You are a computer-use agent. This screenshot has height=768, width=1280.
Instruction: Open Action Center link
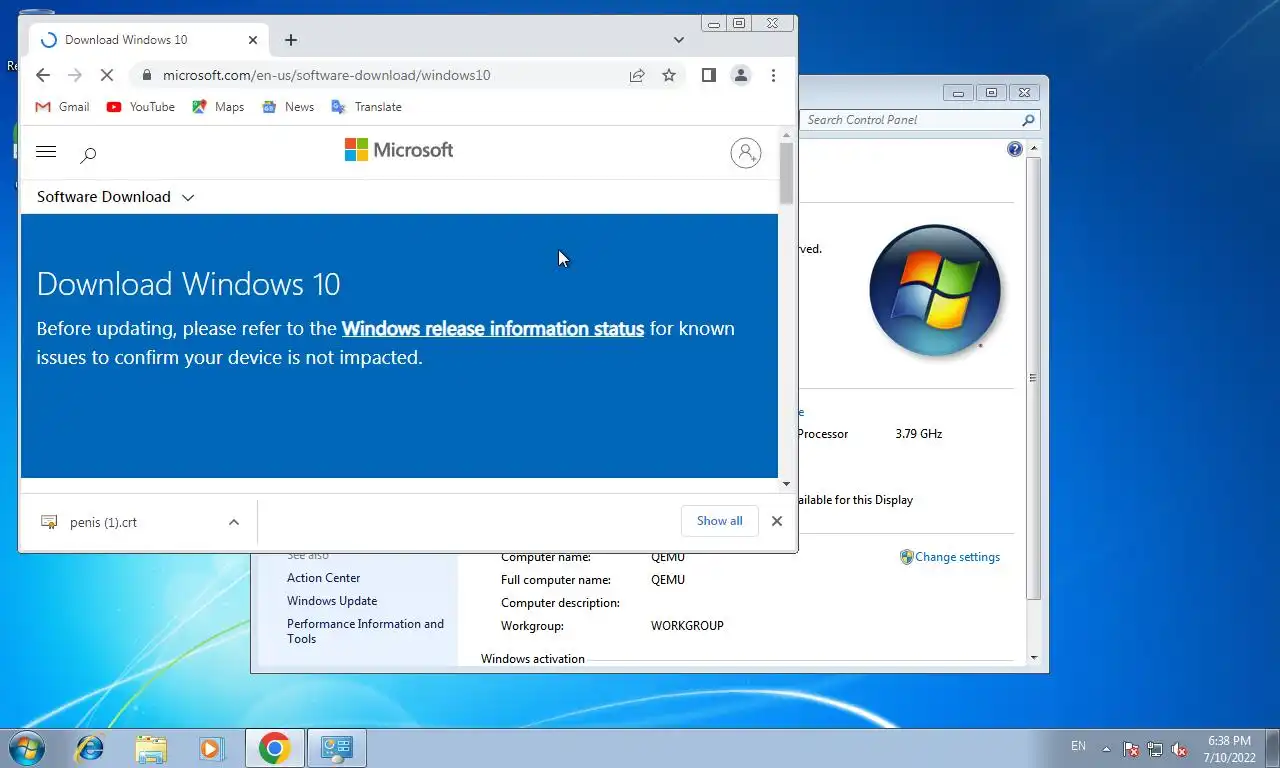pos(323,578)
